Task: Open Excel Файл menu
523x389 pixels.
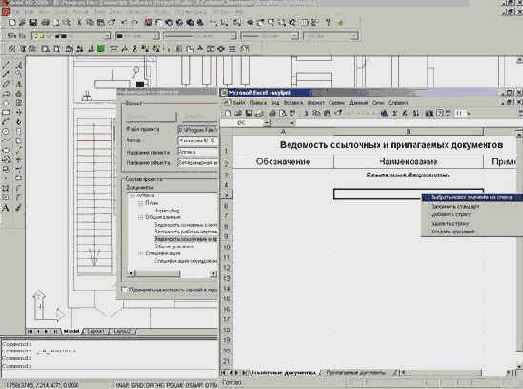Action: 238,103
